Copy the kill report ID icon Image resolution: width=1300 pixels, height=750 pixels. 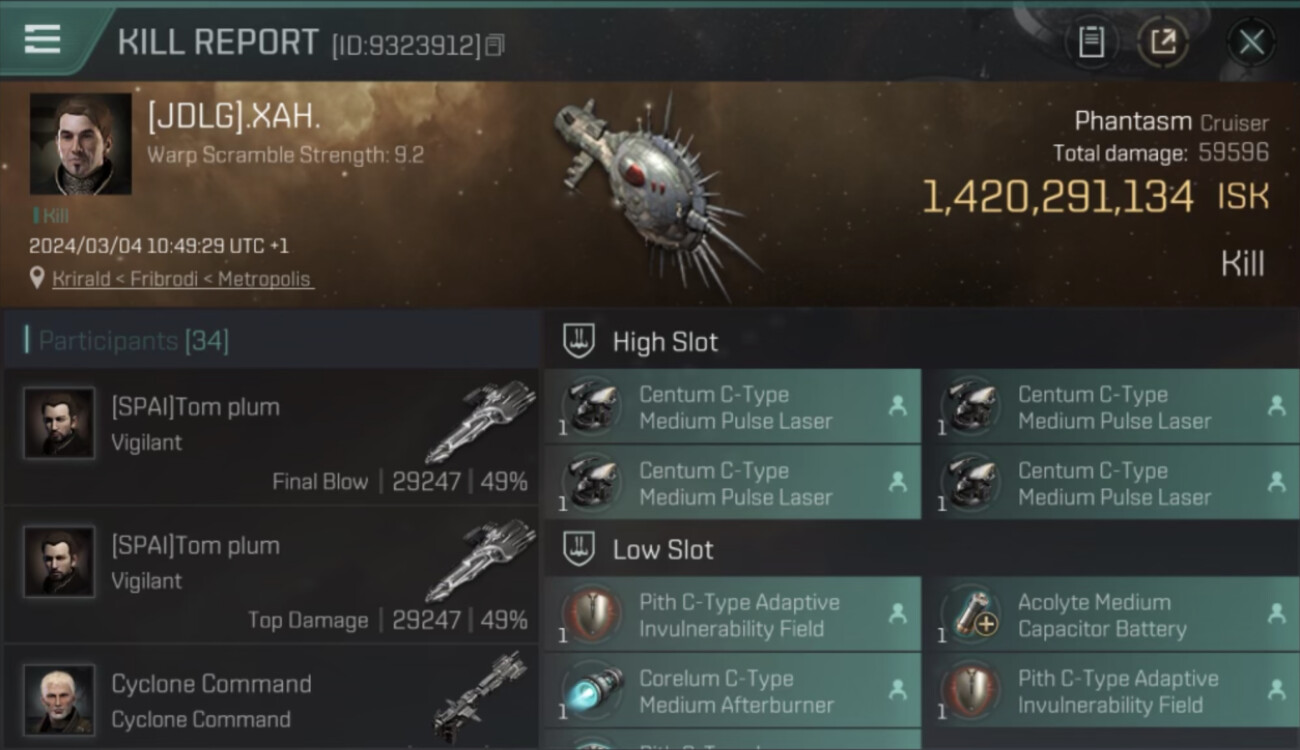point(495,45)
